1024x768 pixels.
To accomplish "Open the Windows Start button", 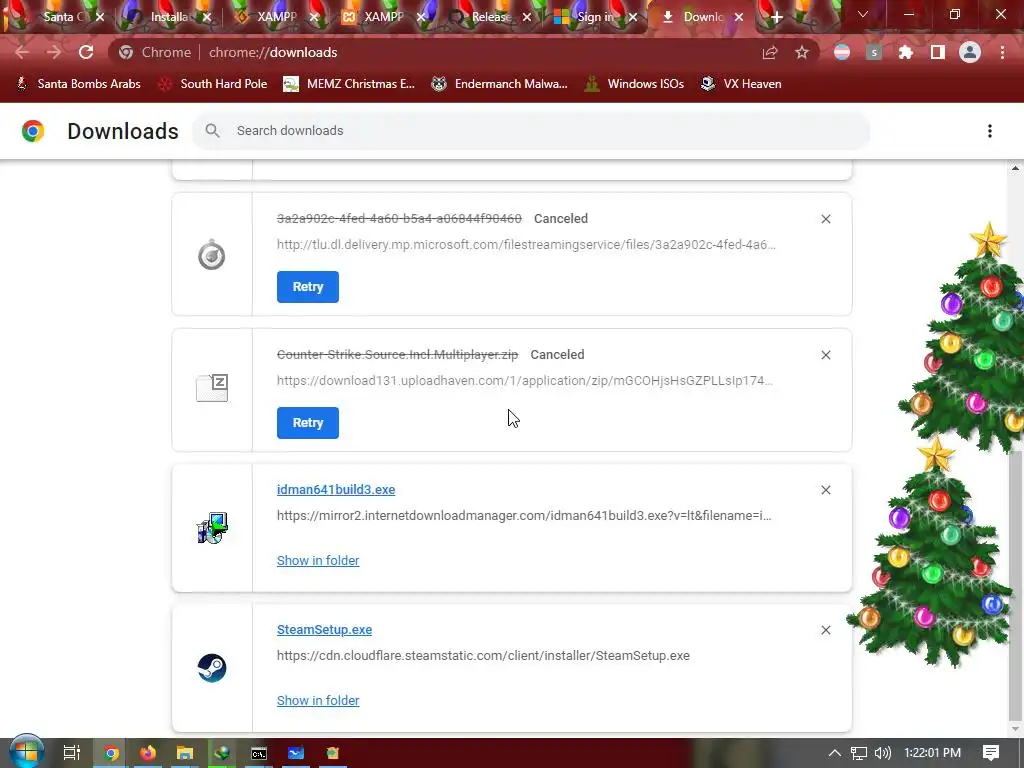I will point(26,752).
